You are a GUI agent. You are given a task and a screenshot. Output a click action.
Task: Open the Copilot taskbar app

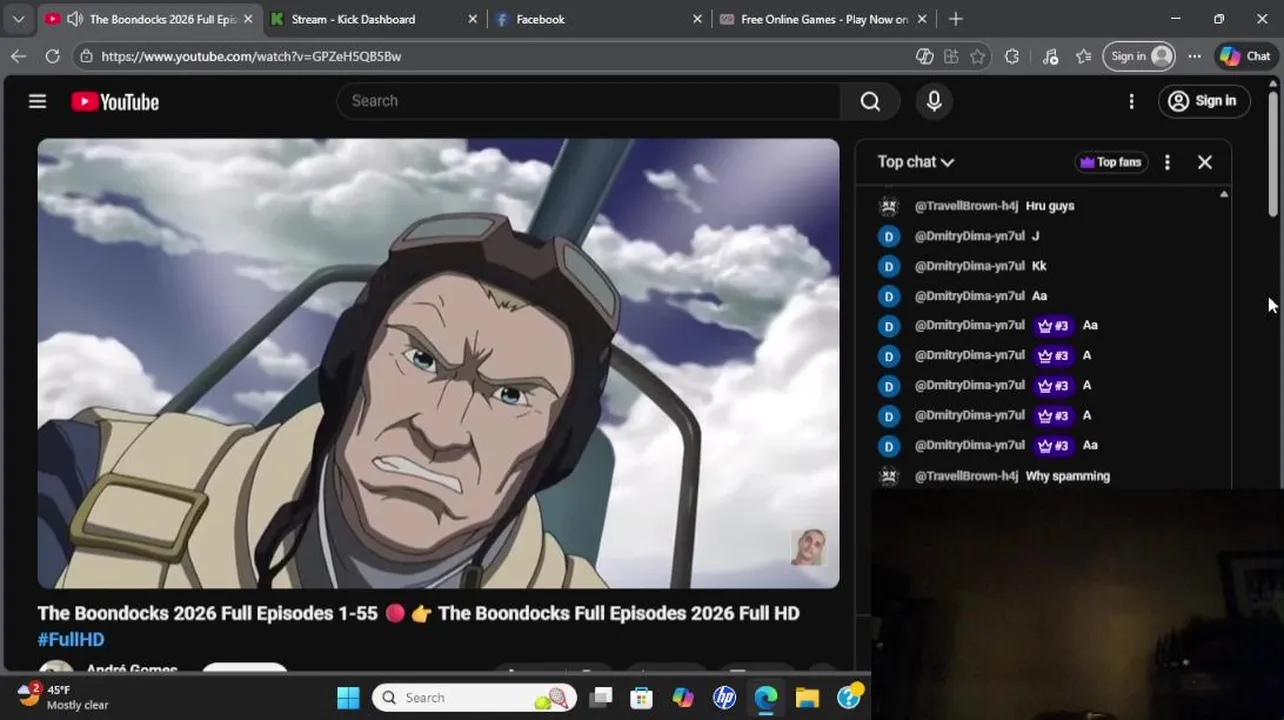(x=683, y=697)
